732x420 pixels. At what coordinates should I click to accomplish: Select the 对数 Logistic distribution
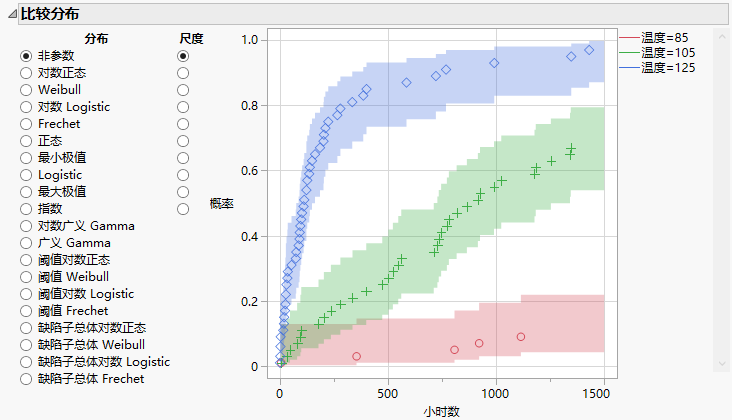pyautogui.click(x=26, y=107)
